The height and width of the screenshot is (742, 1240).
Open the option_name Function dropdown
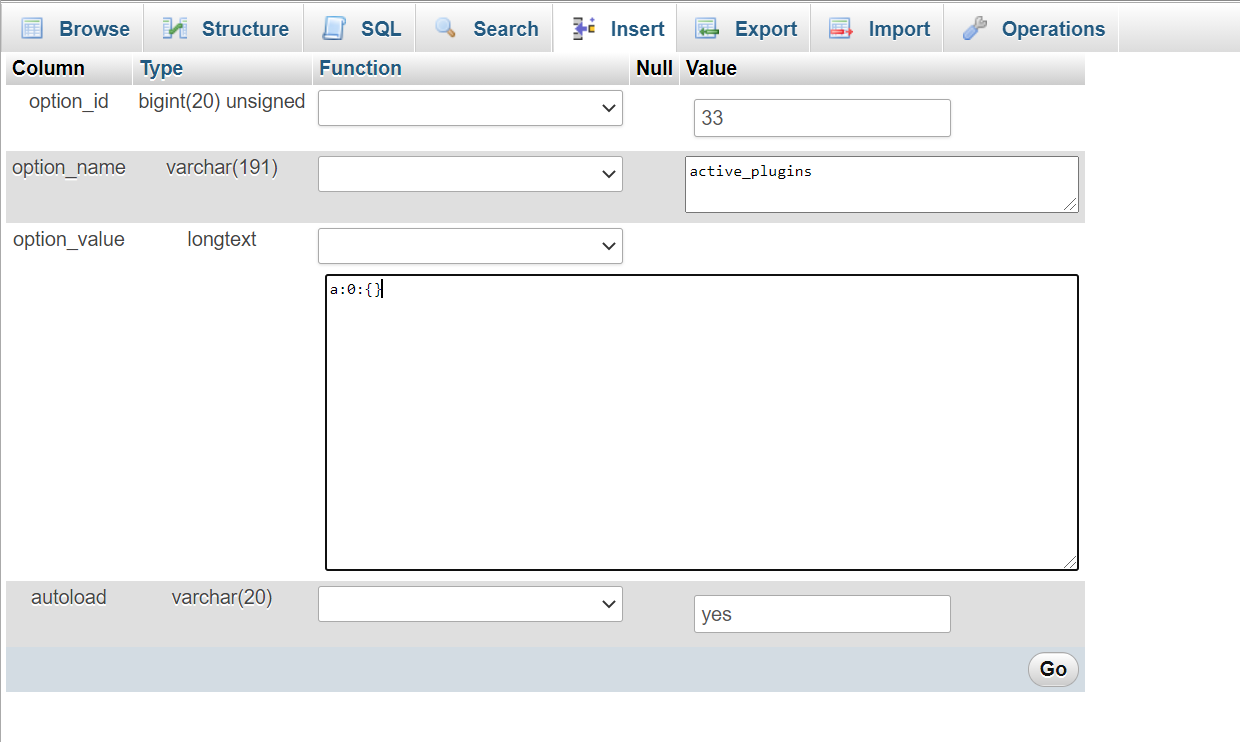coord(470,174)
